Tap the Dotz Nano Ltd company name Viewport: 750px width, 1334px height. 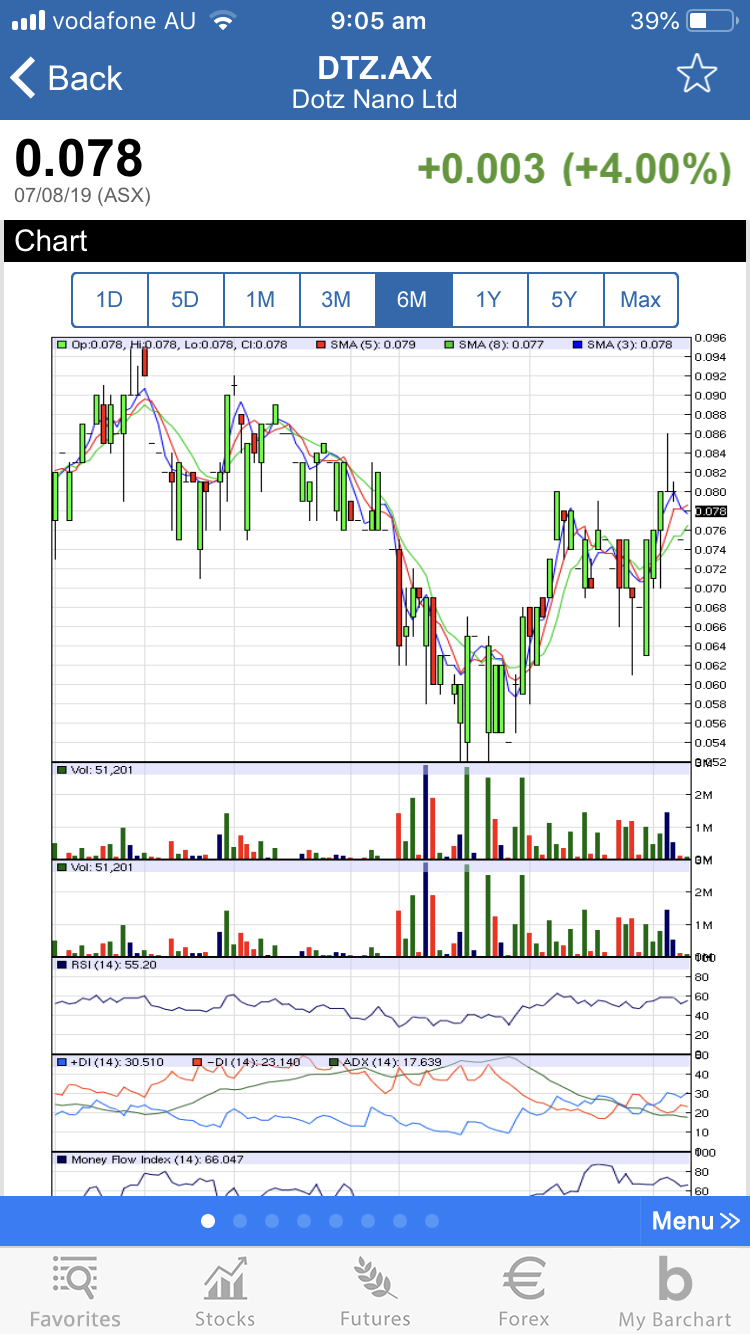[374, 99]
